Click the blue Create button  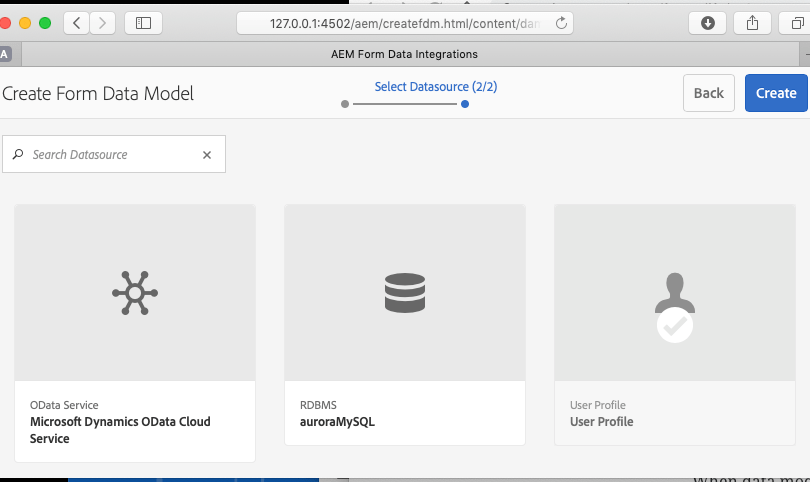click(775, 93)
